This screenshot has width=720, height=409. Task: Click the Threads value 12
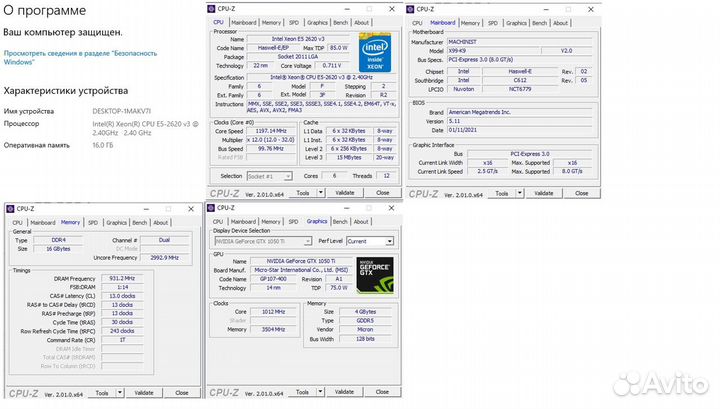pos(386,176)
